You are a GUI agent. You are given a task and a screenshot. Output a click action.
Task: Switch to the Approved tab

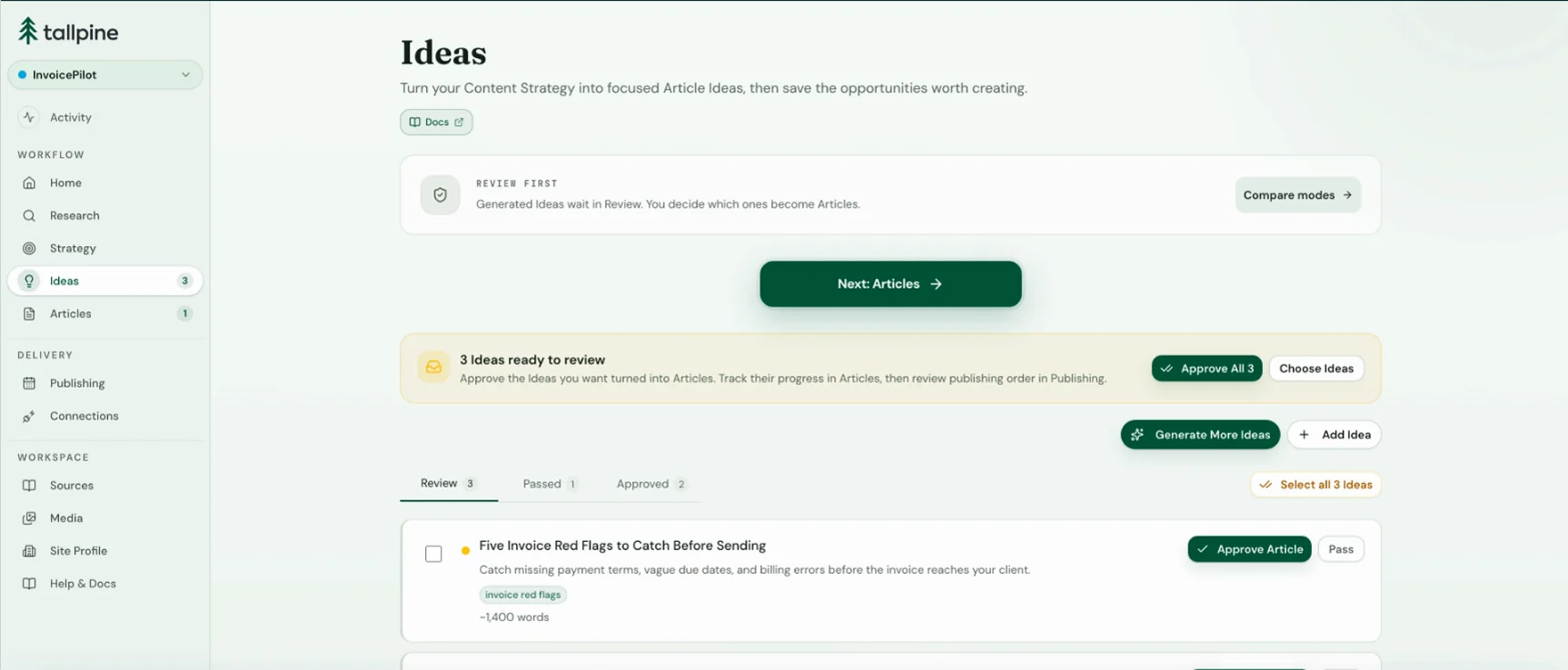click(651, 484)
